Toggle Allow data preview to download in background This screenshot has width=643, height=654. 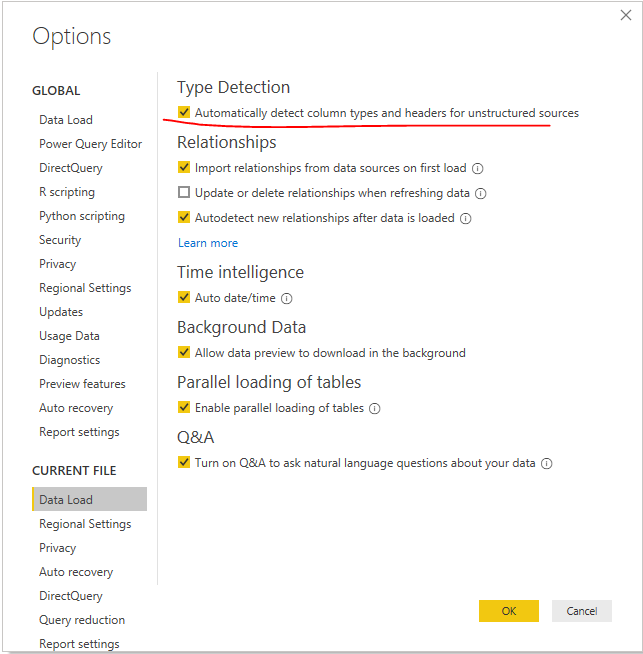[184, 352]
